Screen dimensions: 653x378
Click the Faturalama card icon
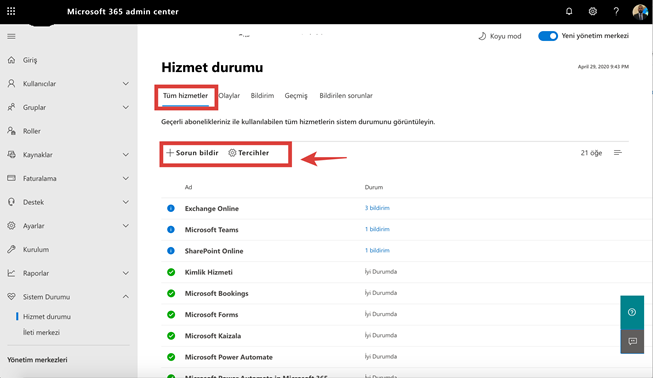click(x=11, y=178)
